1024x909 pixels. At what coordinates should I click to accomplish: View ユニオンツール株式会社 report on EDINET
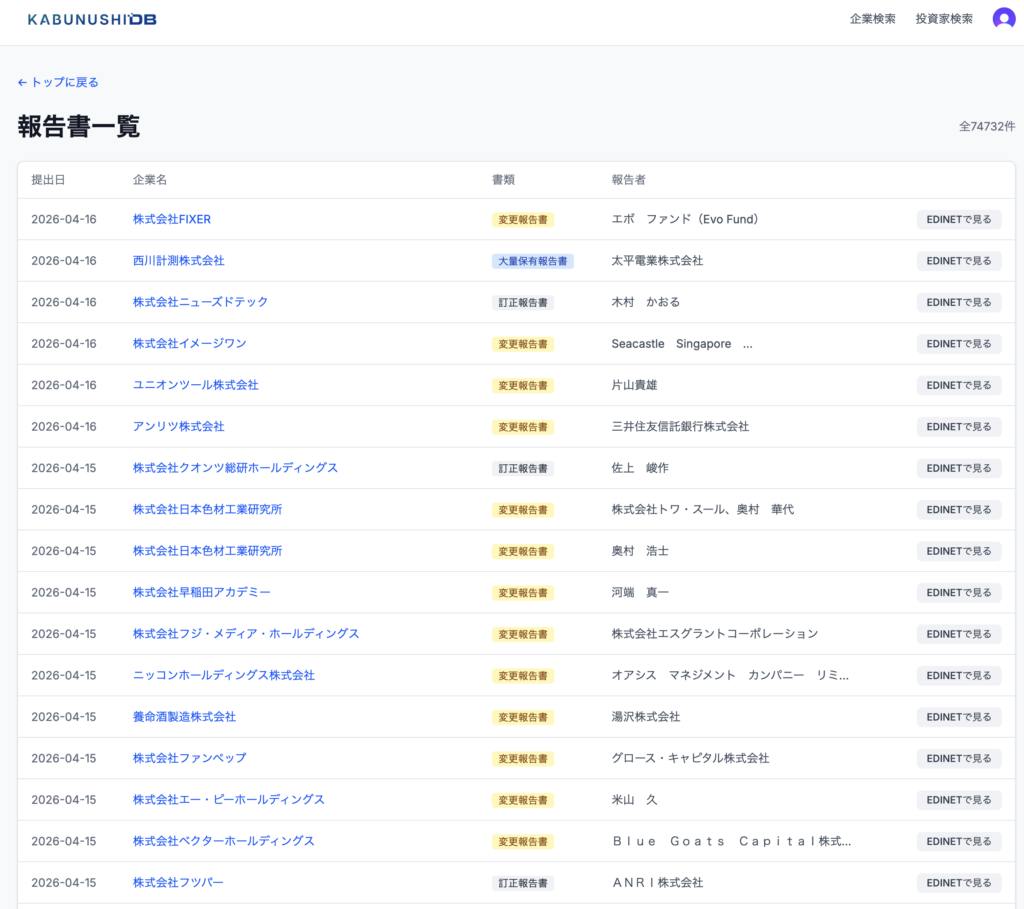(958, 385)
